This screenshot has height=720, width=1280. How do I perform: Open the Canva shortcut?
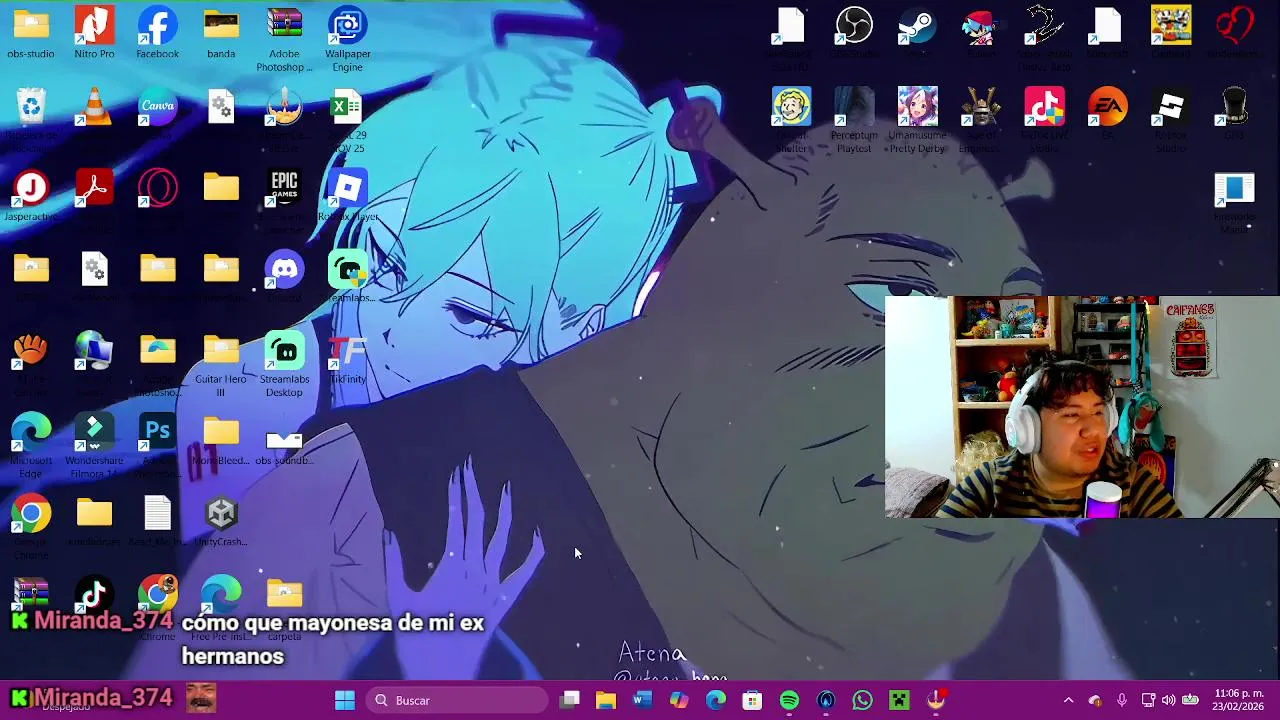coord(157,106)
